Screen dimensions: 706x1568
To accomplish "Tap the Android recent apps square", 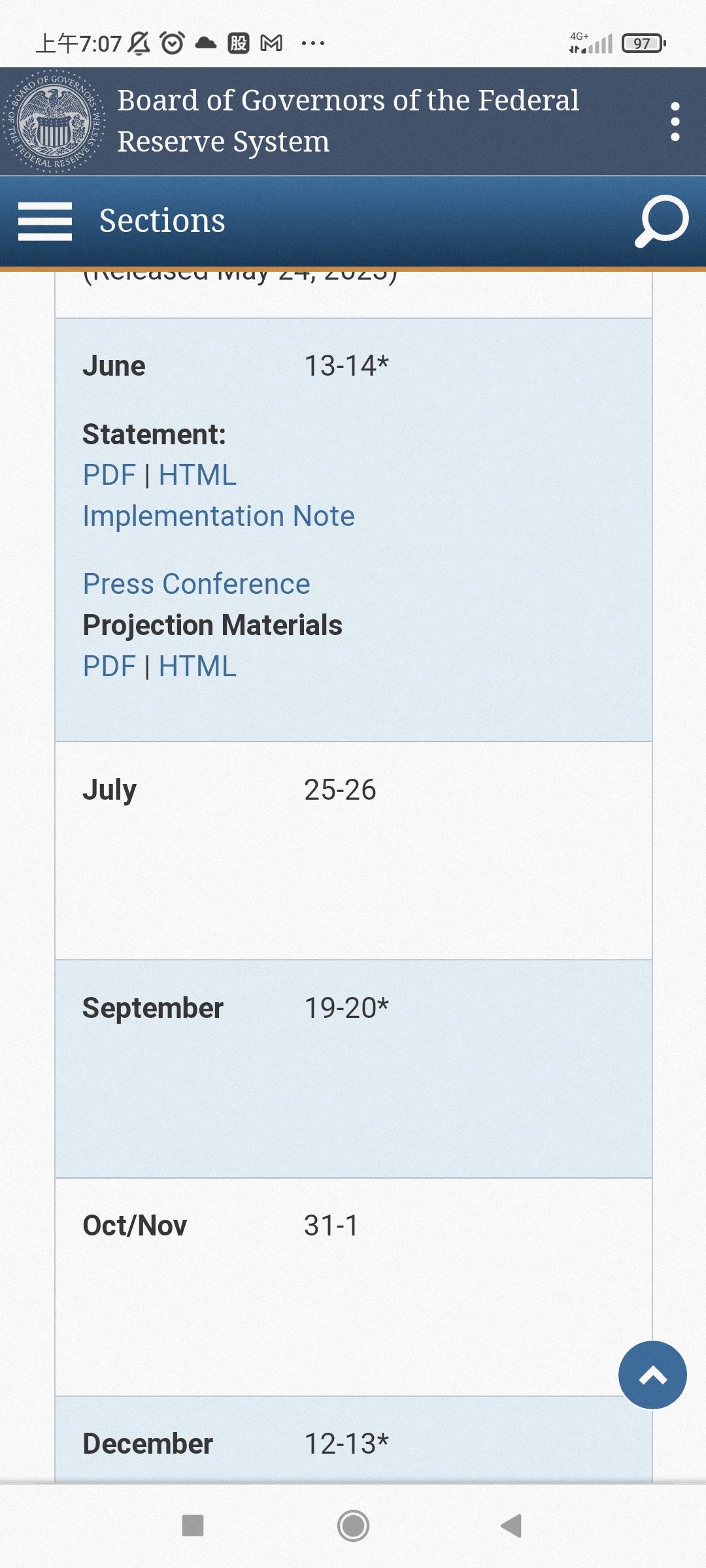I will tap(193, 1526).
